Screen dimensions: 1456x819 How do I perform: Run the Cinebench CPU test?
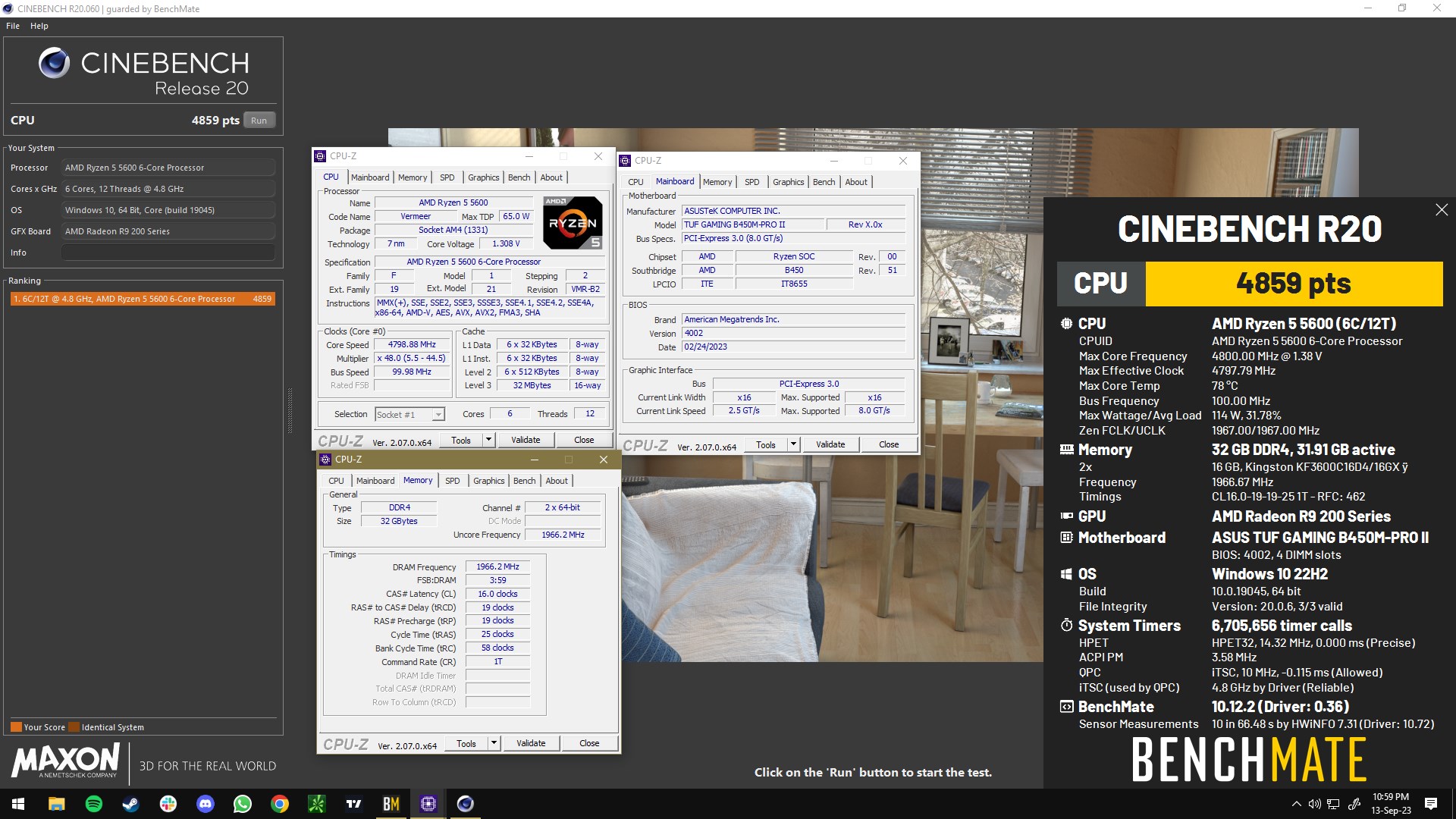259,121
